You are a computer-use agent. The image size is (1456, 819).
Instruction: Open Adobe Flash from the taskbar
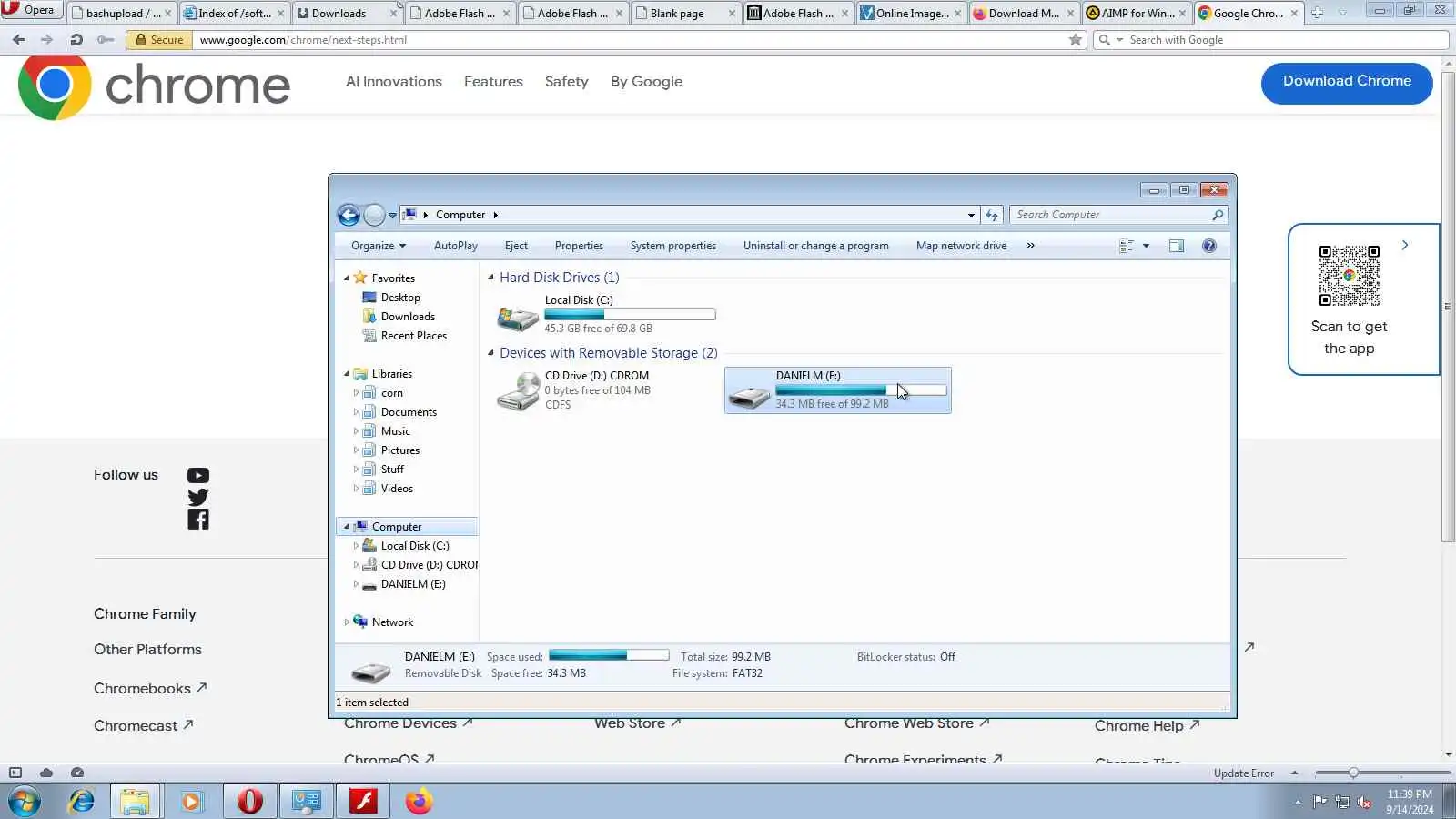pos(364,802)
